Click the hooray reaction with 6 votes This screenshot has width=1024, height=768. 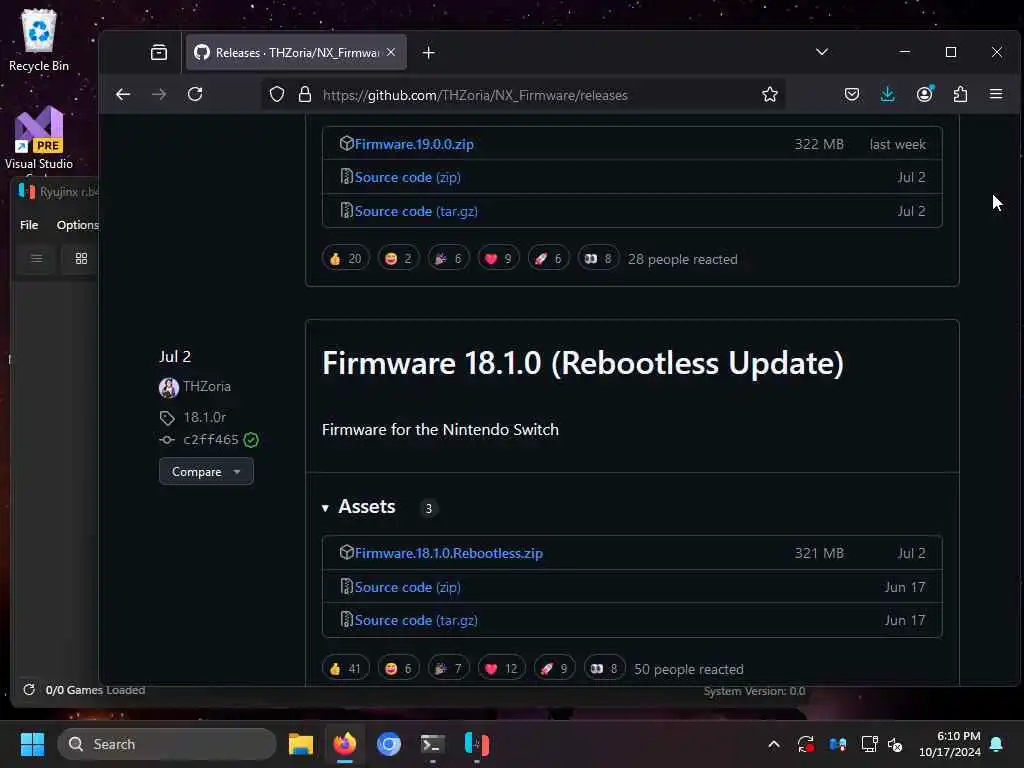pos(449,259)
